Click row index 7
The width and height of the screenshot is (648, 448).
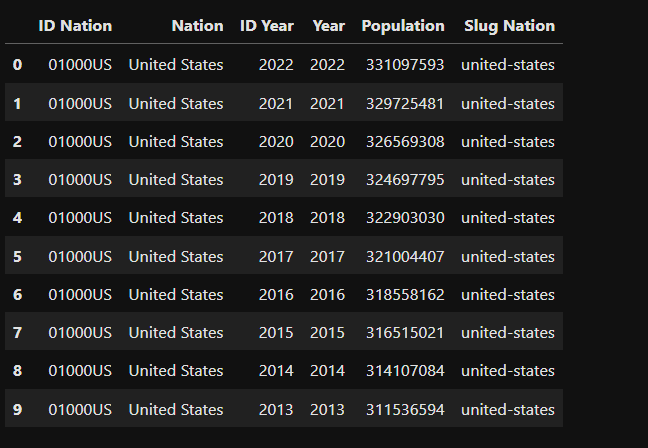(x=17, y=333)
